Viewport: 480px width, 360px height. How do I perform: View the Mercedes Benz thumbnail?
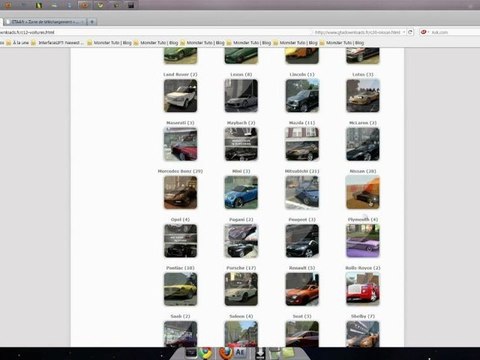180,192
